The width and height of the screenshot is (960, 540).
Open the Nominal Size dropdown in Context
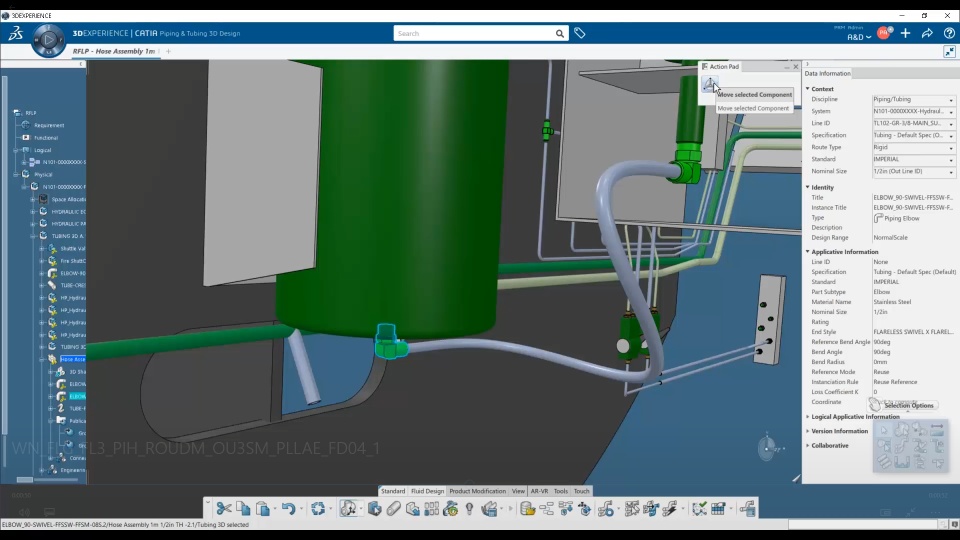click(913, 171)
